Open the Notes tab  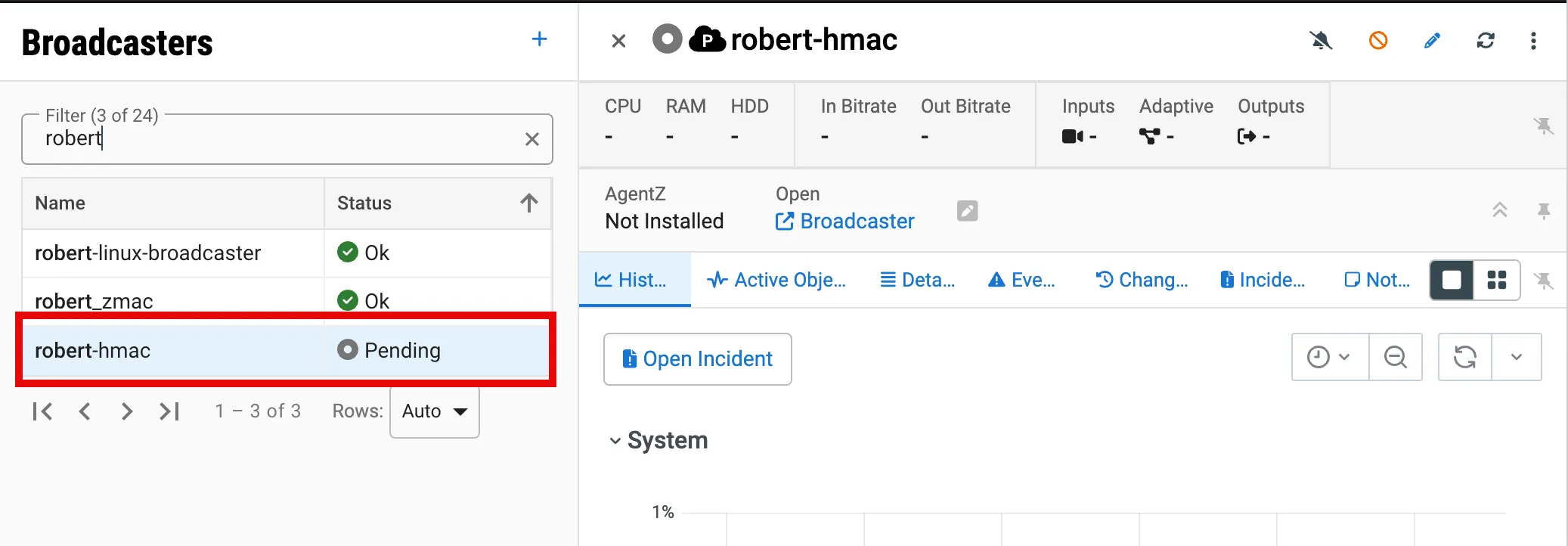pos(1377,280)
